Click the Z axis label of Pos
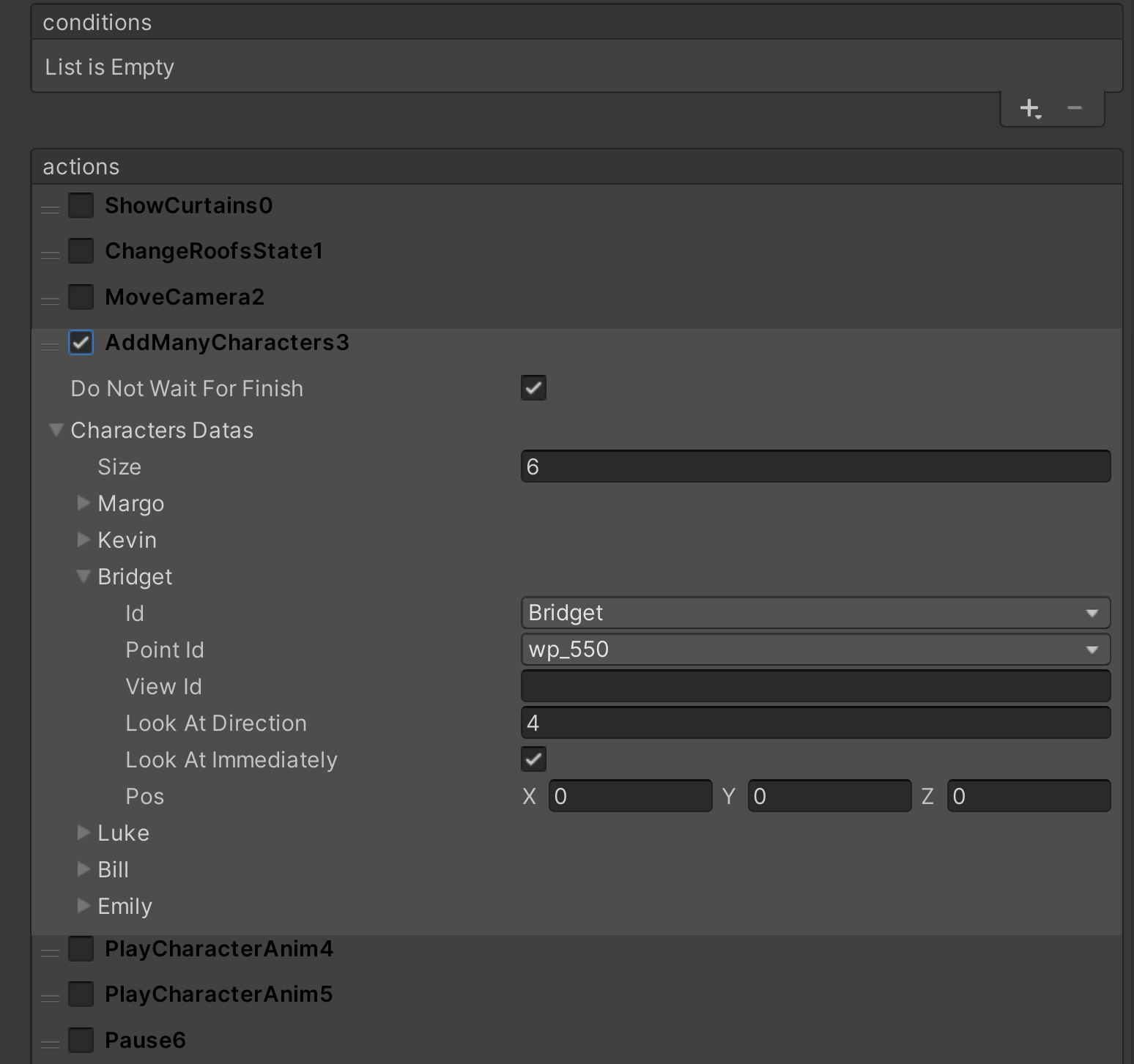 point(927,797)
